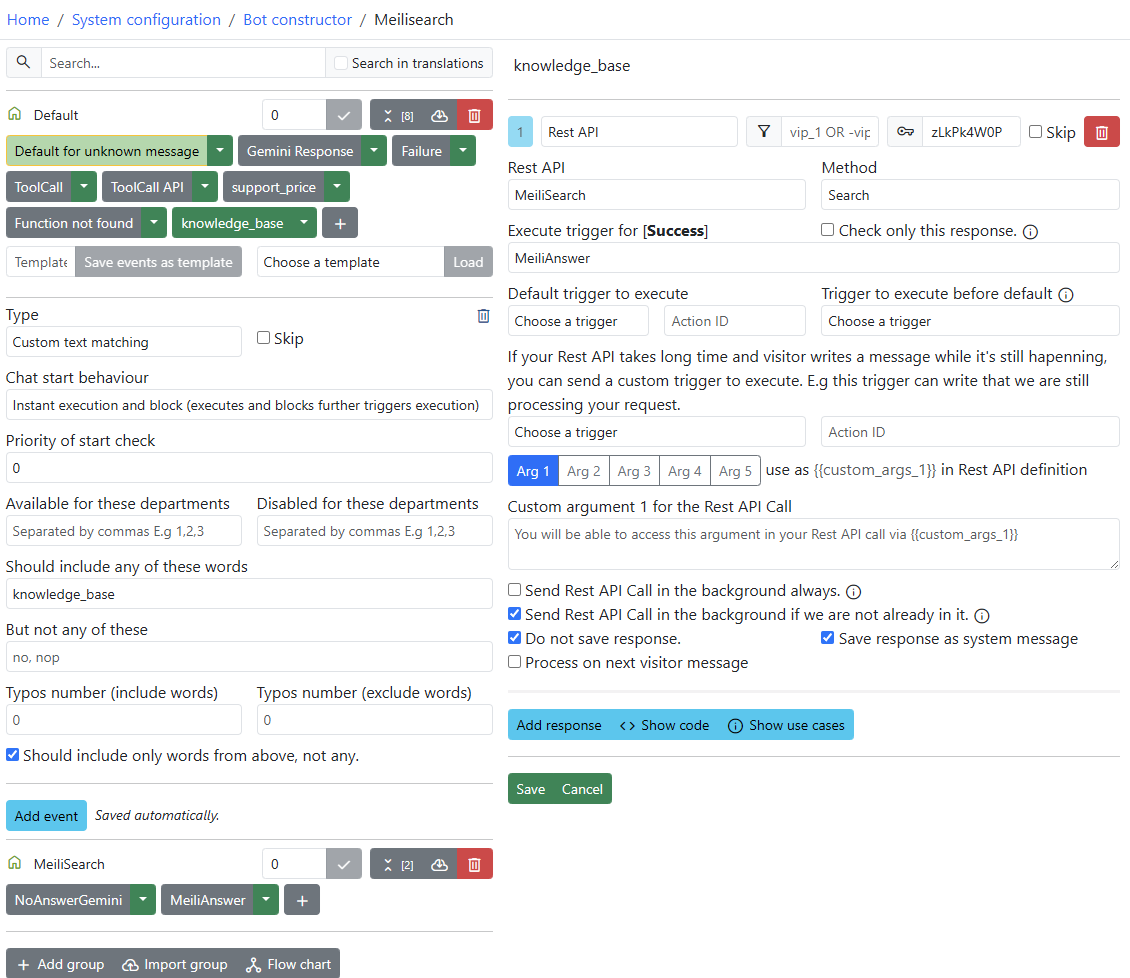Click the Priority of start check field
Viewport: 1130px width, 978px height.
pyautogui.click(x=249, y=468)
